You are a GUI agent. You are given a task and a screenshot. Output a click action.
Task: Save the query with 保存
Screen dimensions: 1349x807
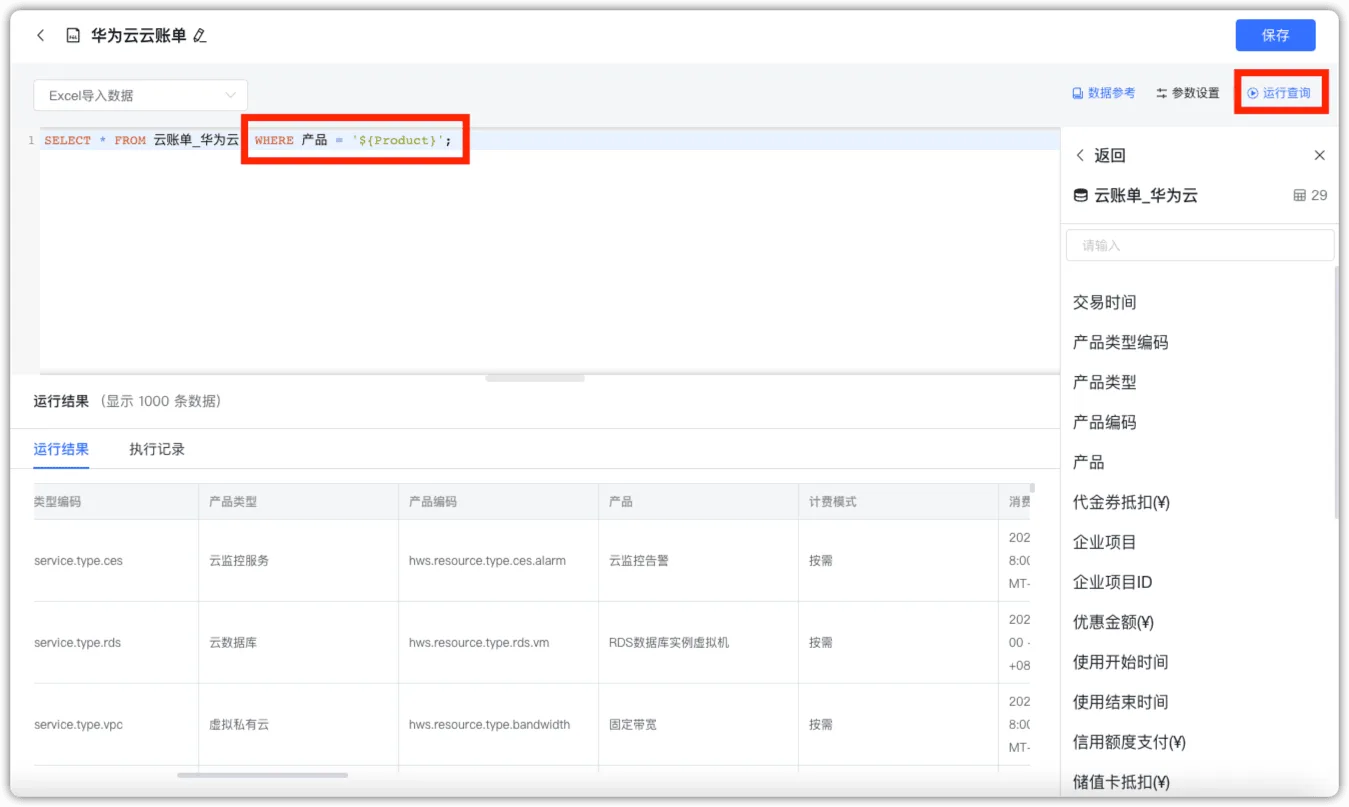click(1275, 35)
